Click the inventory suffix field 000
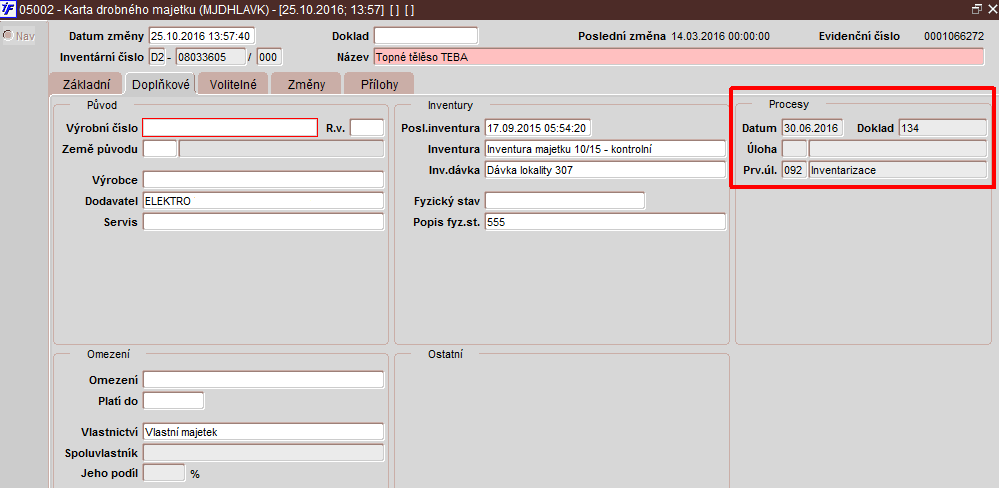This screenshot has width=999, height=488. [270, 57]
